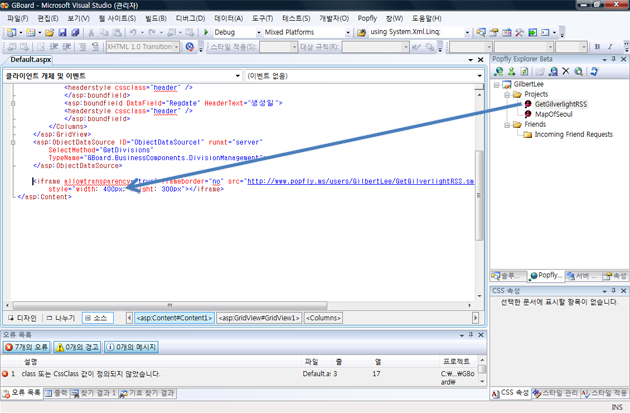The image size is (630, 413).
Task: Open the 디버그(D) menu
Action: tap(190, 18)
